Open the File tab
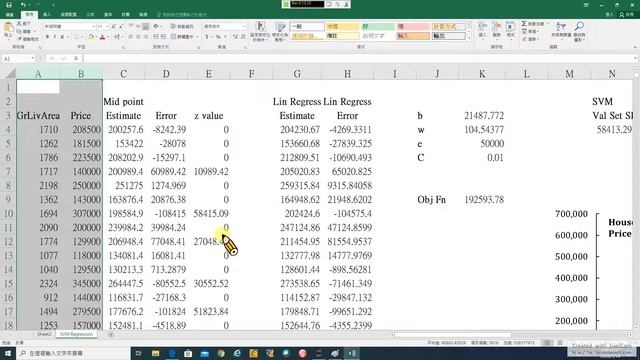Viewport: 640px width, 360px height. coord(9,15)
